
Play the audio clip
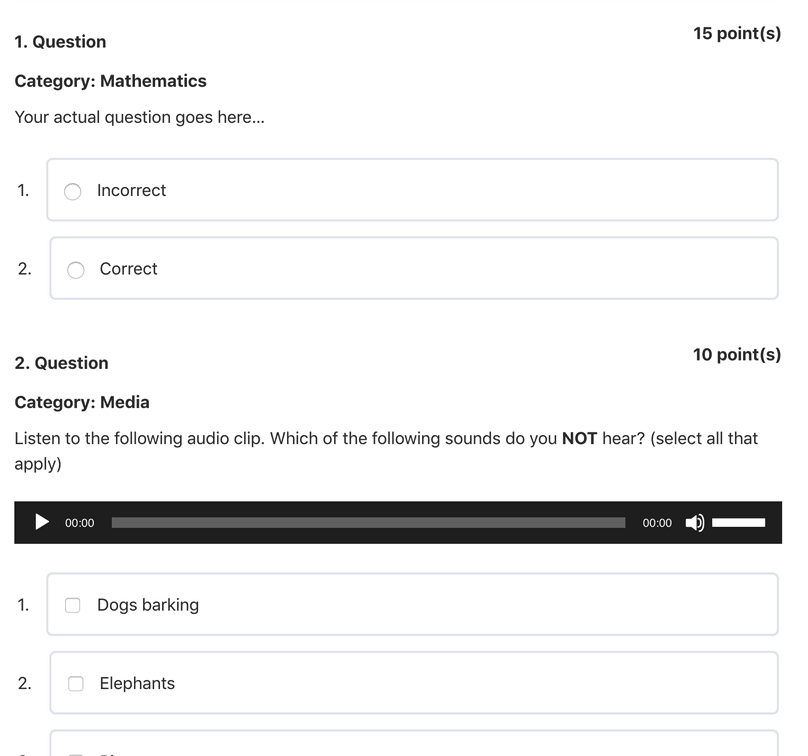(42, 522)
